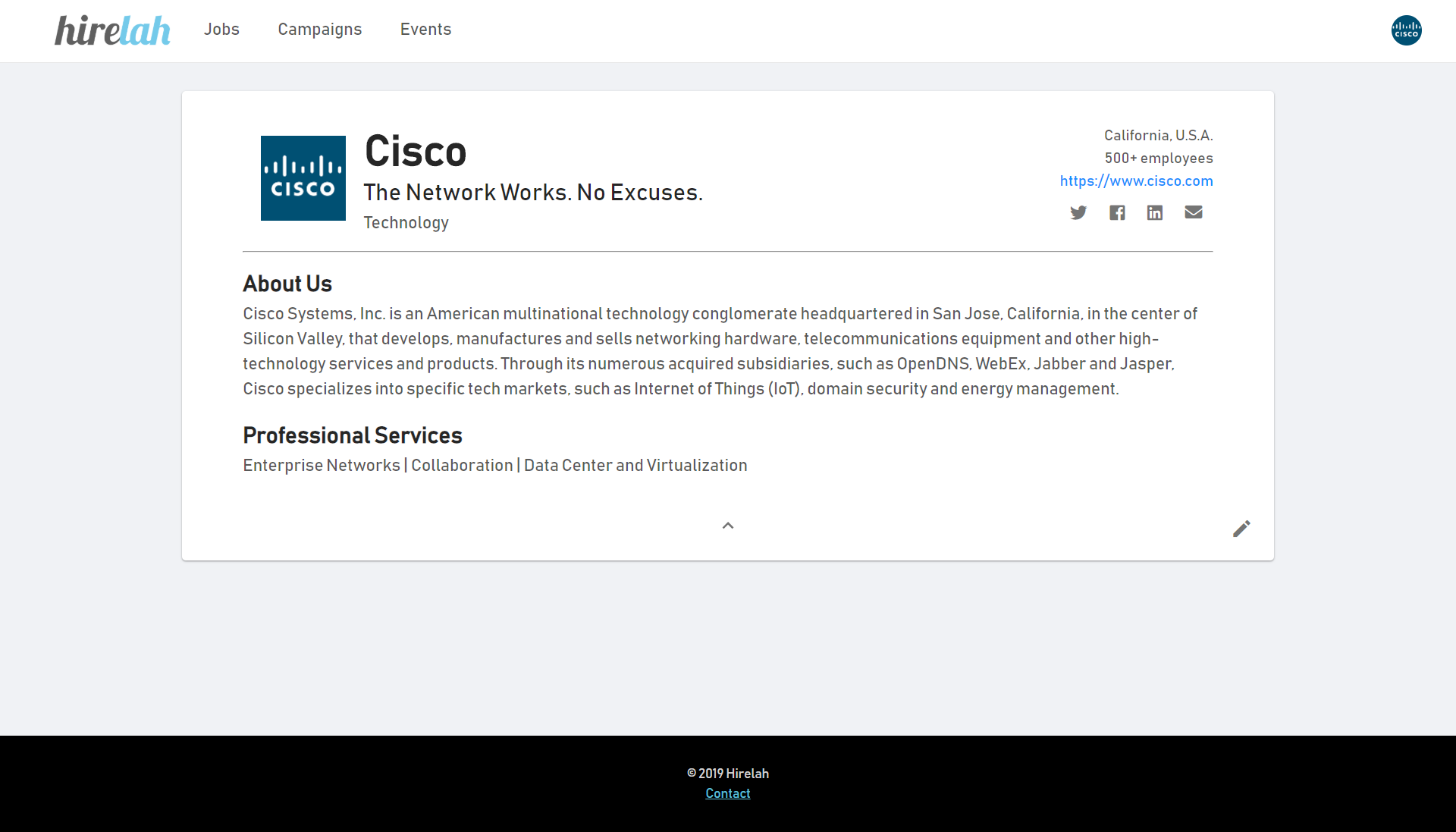Viewport: 1456px width, 832px height.
Task: Open Cisco's LinkedIn page icon
Action: click(x=1155, y=212)
